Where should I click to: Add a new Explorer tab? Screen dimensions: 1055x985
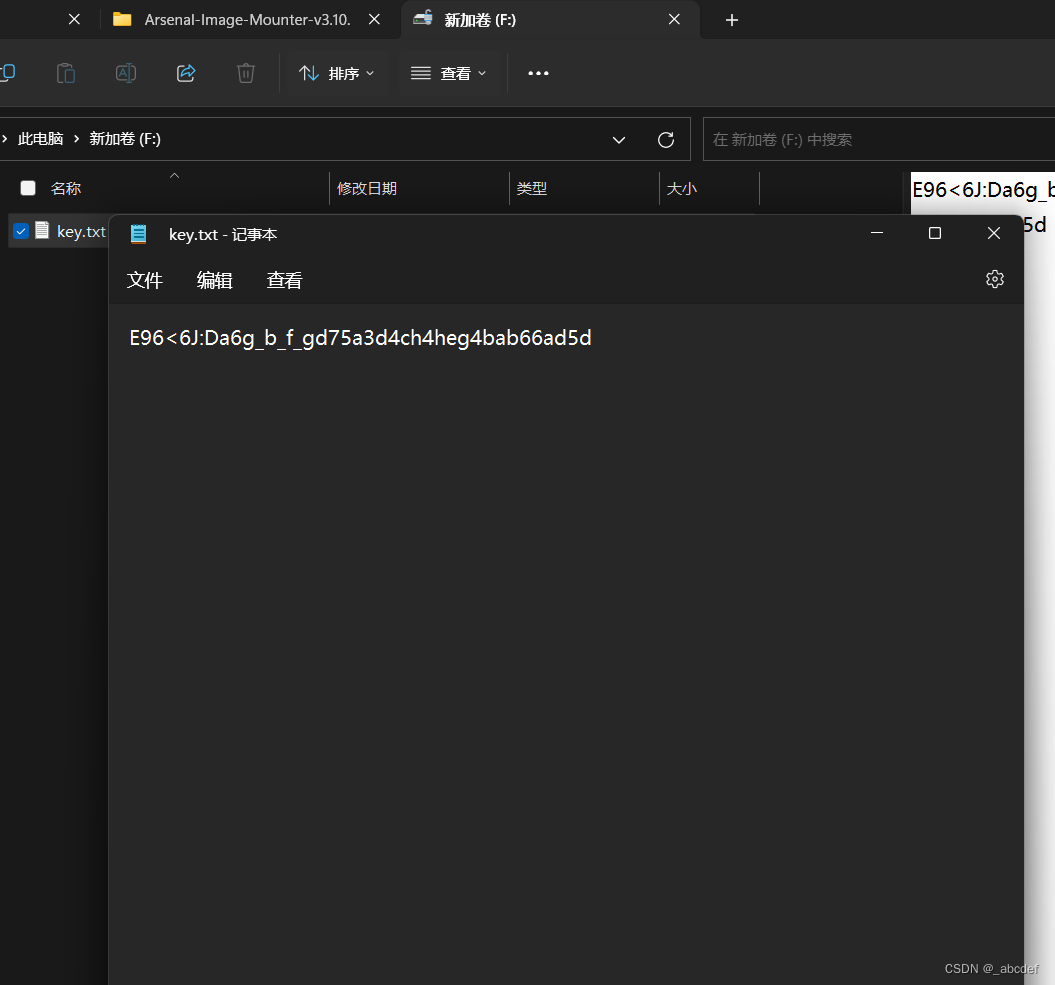coord(732,20)
